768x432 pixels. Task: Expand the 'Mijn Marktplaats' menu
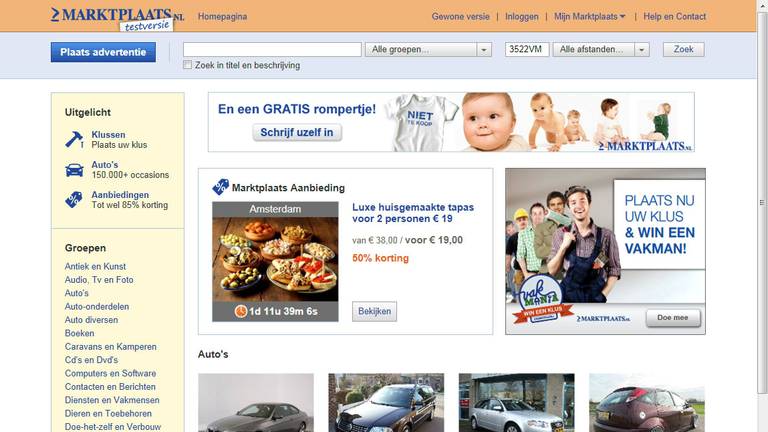(x=590, y=17)
